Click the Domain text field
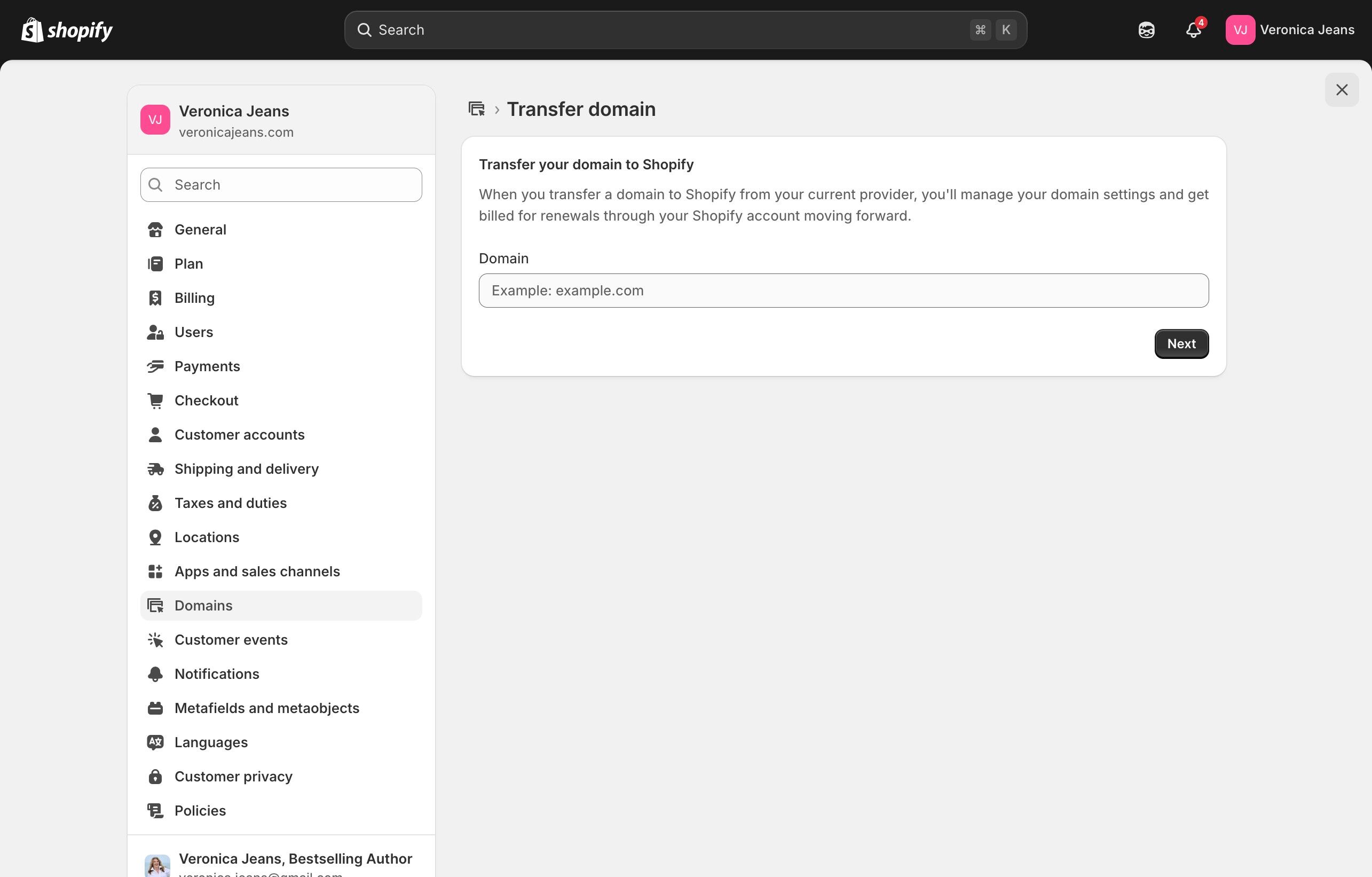1372x877 pixels. (x=843, y=290)
